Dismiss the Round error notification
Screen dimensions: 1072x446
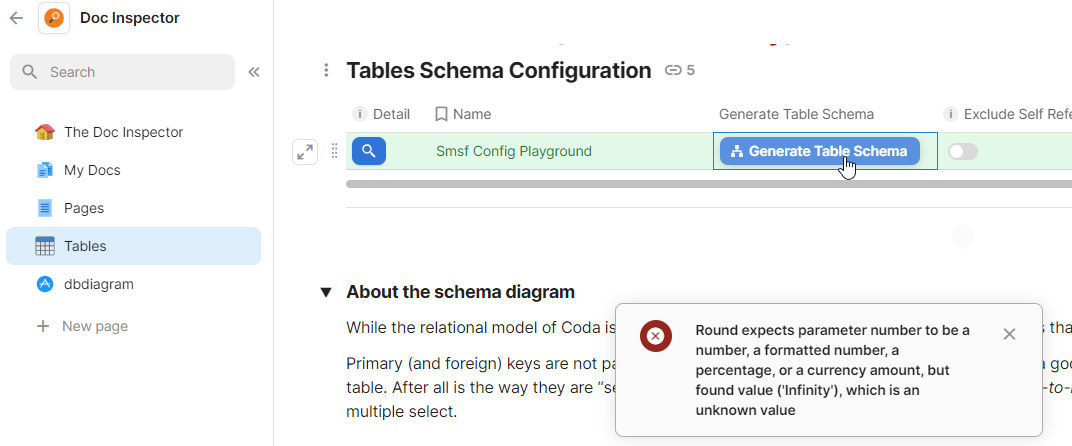[1009, 334]
